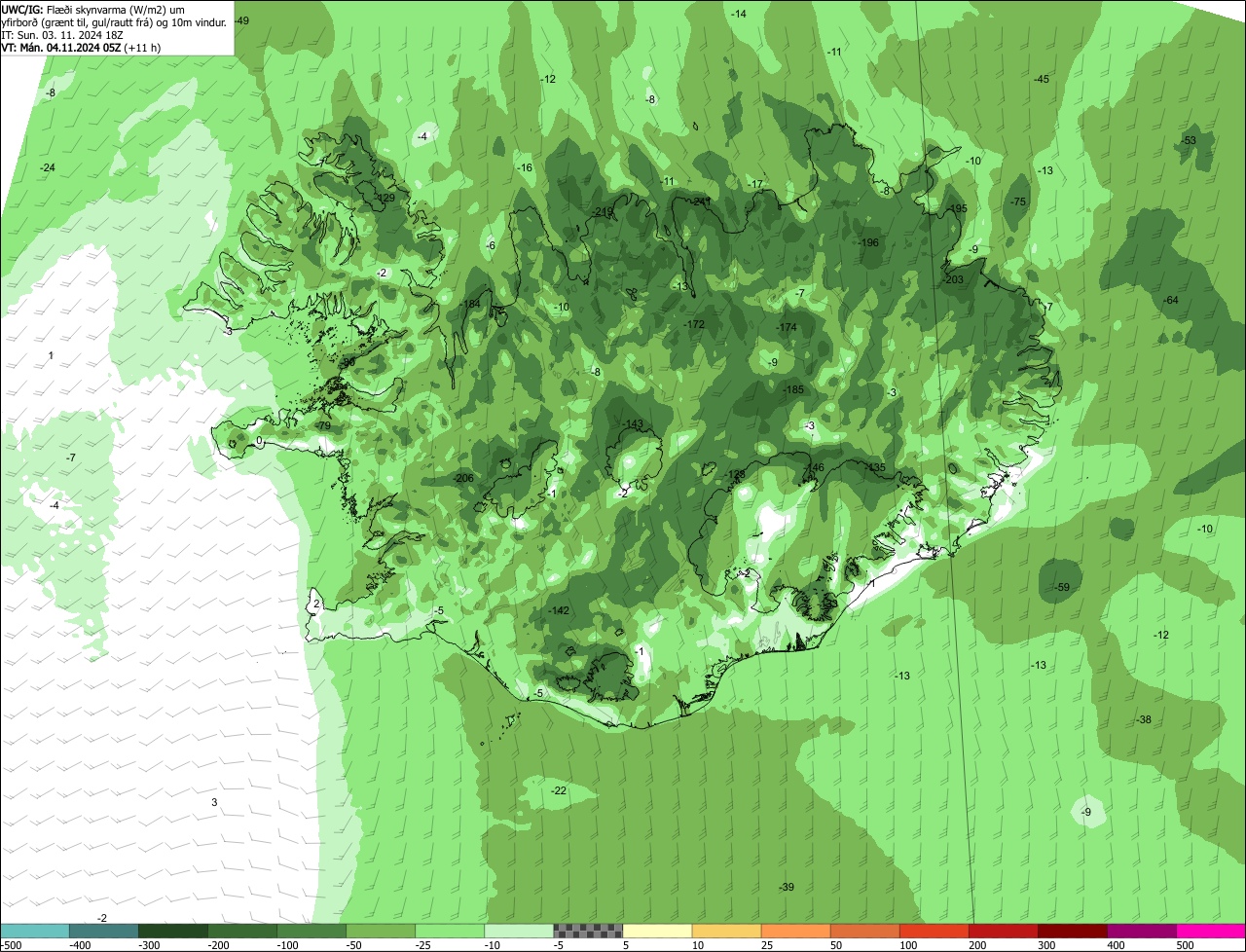Click the map value -241 on the north coast
Viewport: 1246px width, 952px height.
click(701, 201)
